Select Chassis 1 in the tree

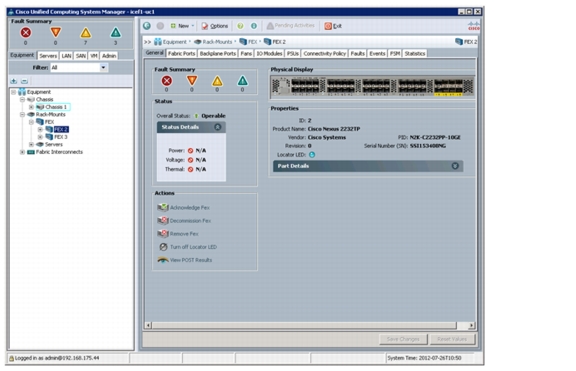(56, 107)
